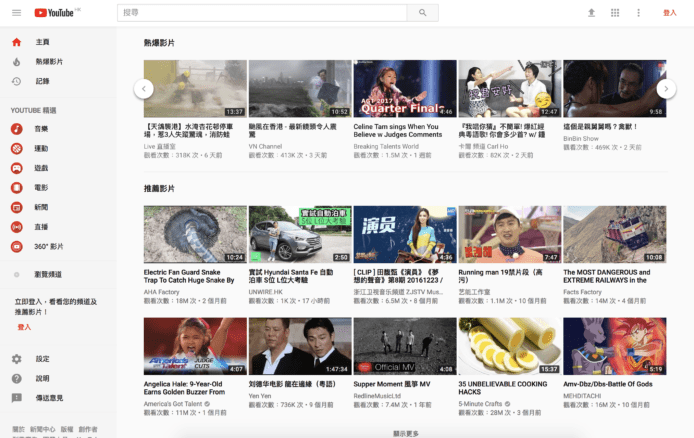This screenshot has width=694, height=438.
Task: Open the YouTube apps grid
Action: (614, 13)
